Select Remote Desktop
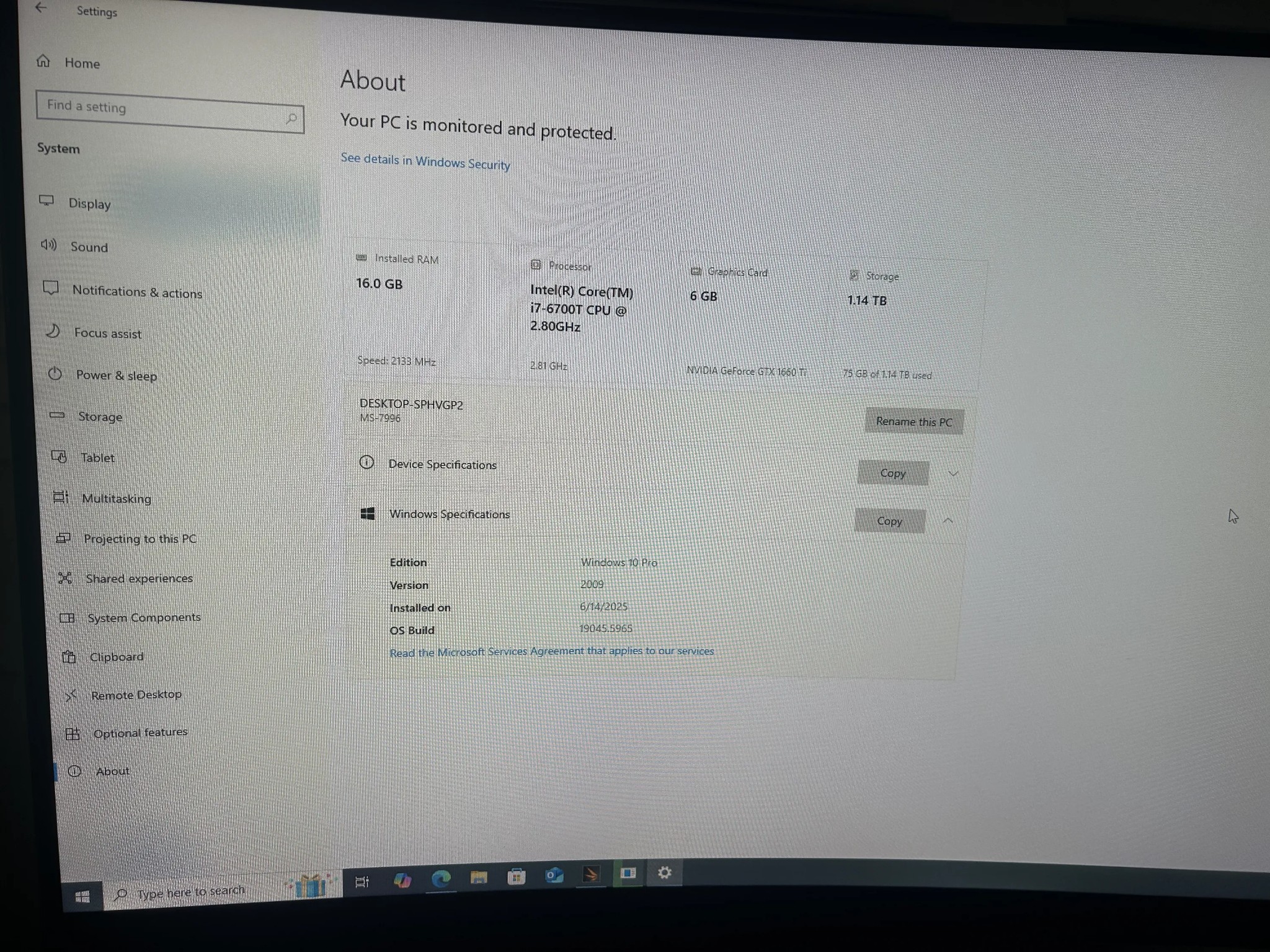This screenshot has height=952, width=1270. point(136,695)
